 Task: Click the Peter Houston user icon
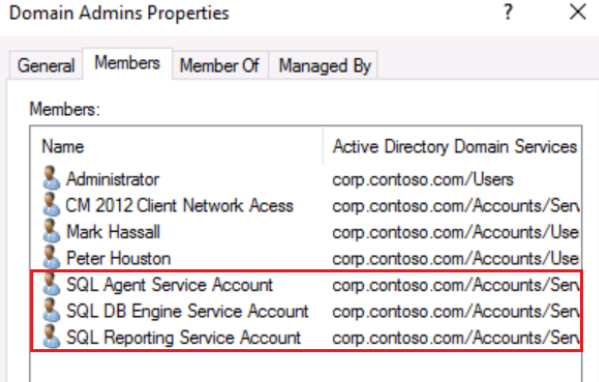coord(51,257)
